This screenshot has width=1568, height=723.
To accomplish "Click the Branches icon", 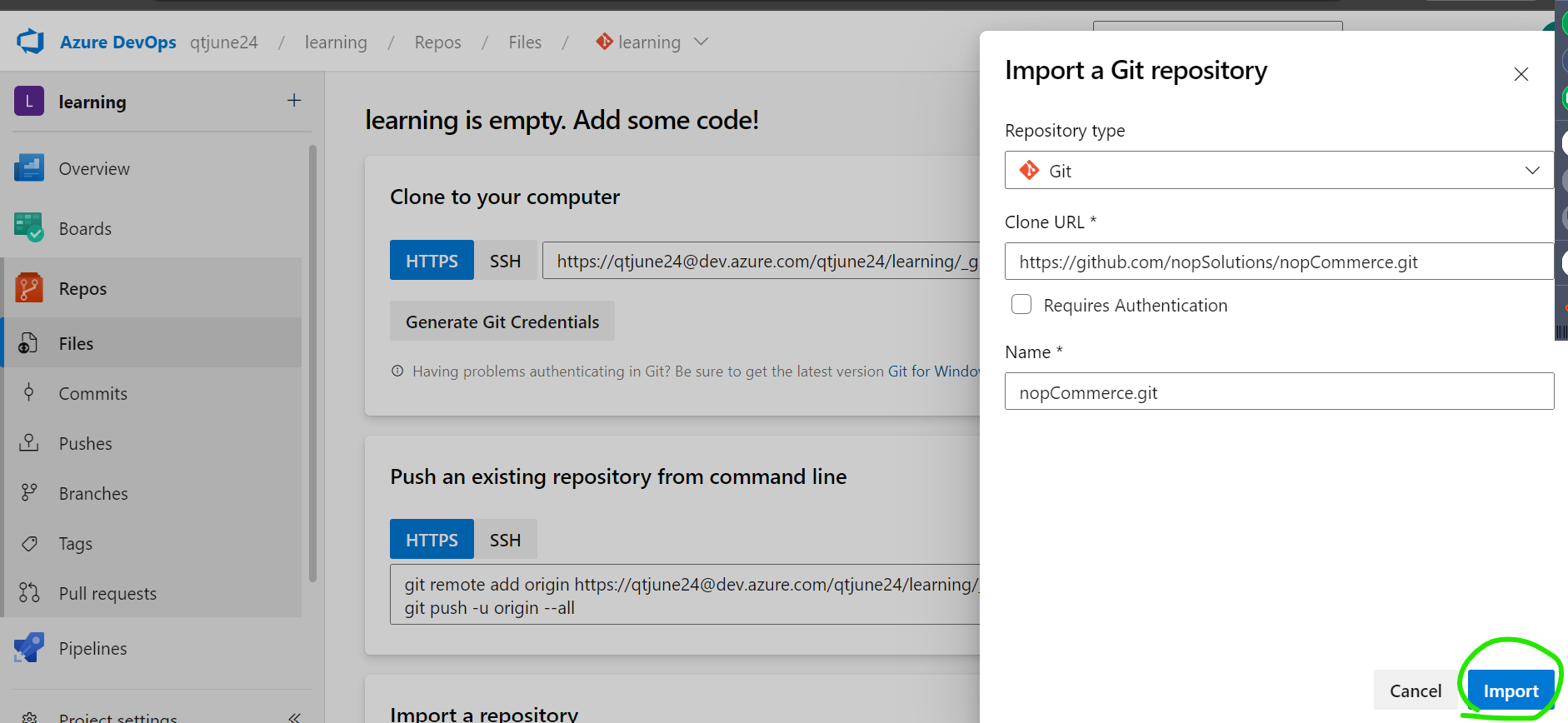I will [29, 493].
